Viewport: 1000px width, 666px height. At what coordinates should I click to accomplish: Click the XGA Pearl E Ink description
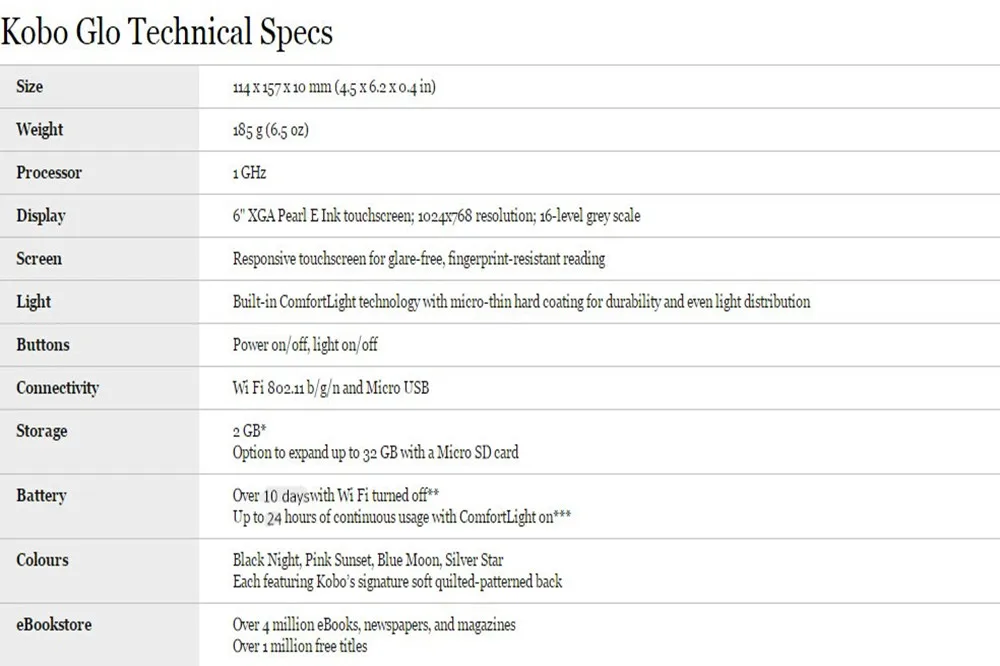[436, 216]
